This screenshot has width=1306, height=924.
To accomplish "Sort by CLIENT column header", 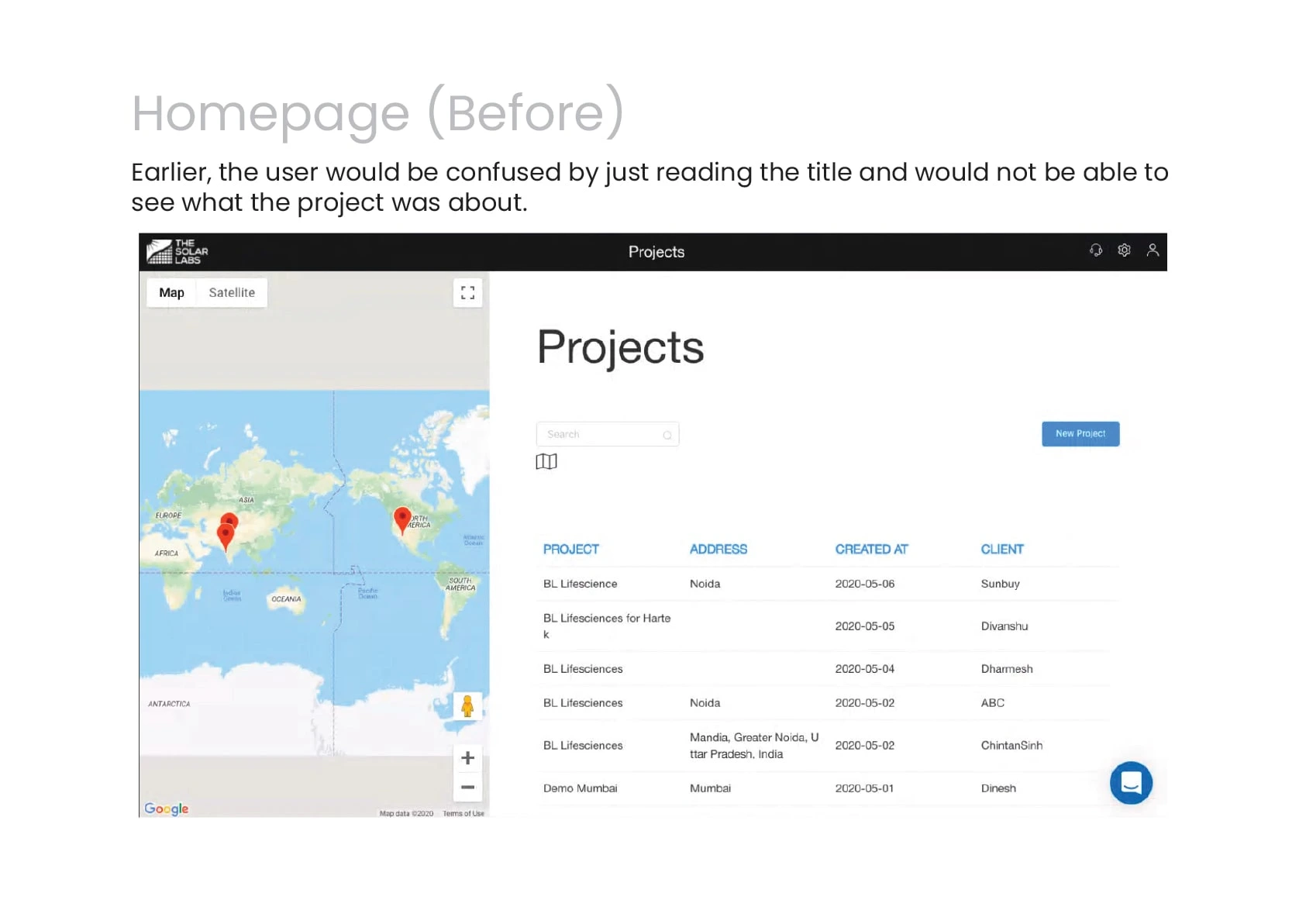I will 1001,549.
